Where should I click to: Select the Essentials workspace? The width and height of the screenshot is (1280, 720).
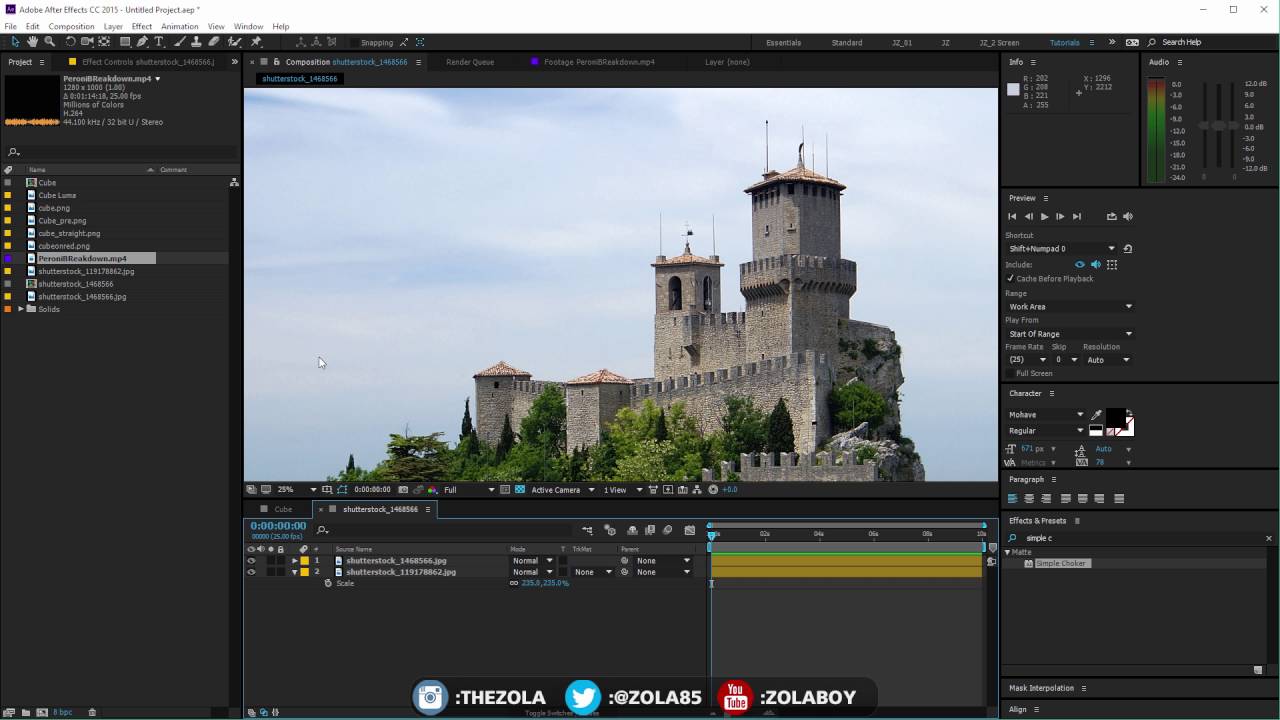(783, 43)
